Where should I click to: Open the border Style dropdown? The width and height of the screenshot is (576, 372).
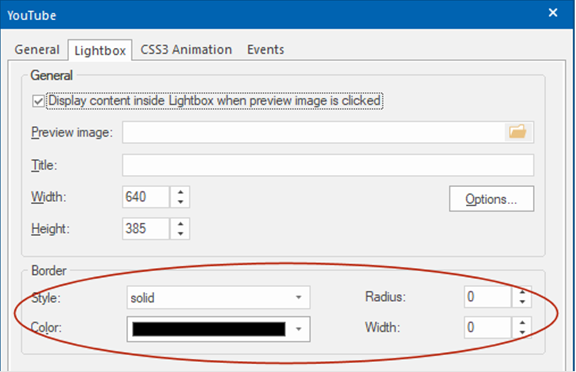coord(218,297)
